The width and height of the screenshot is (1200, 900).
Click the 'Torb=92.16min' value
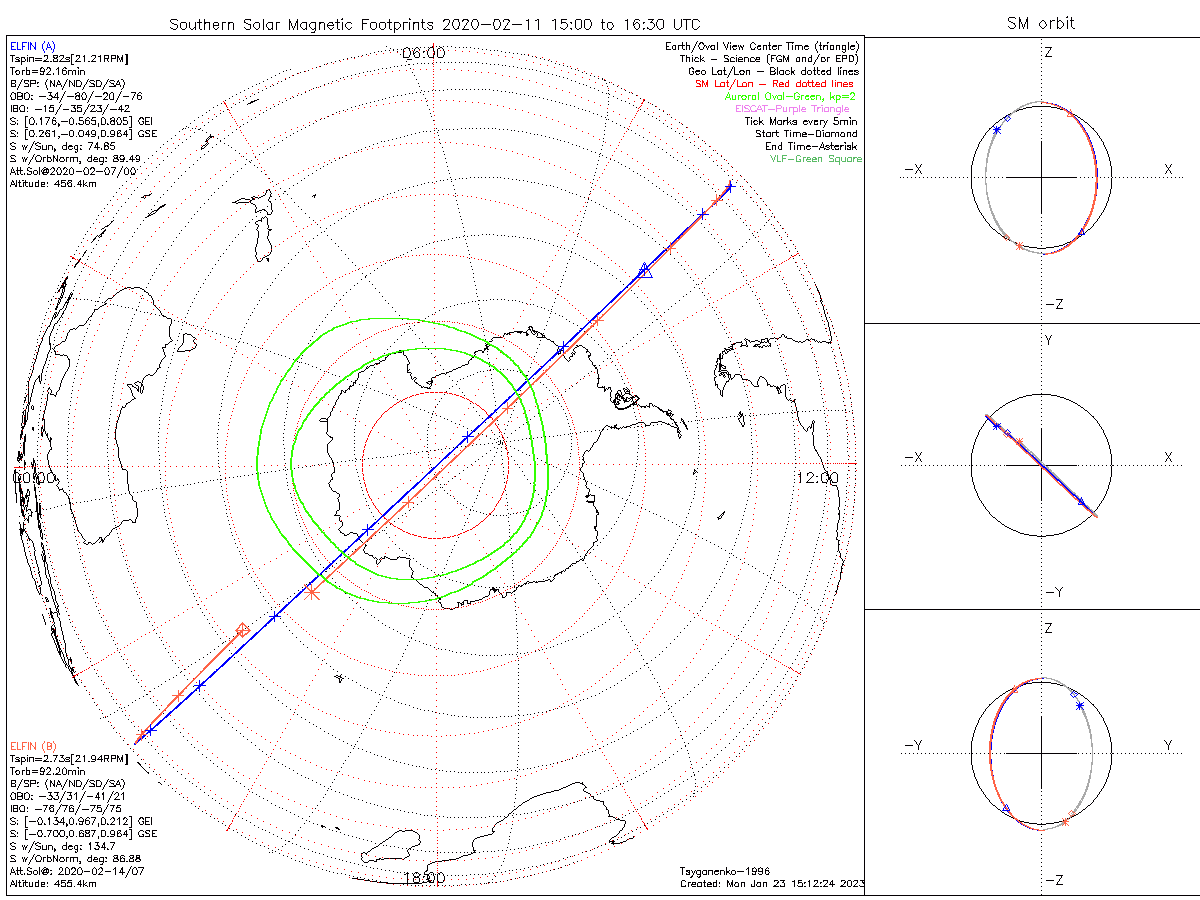click(x=47, y=73)
